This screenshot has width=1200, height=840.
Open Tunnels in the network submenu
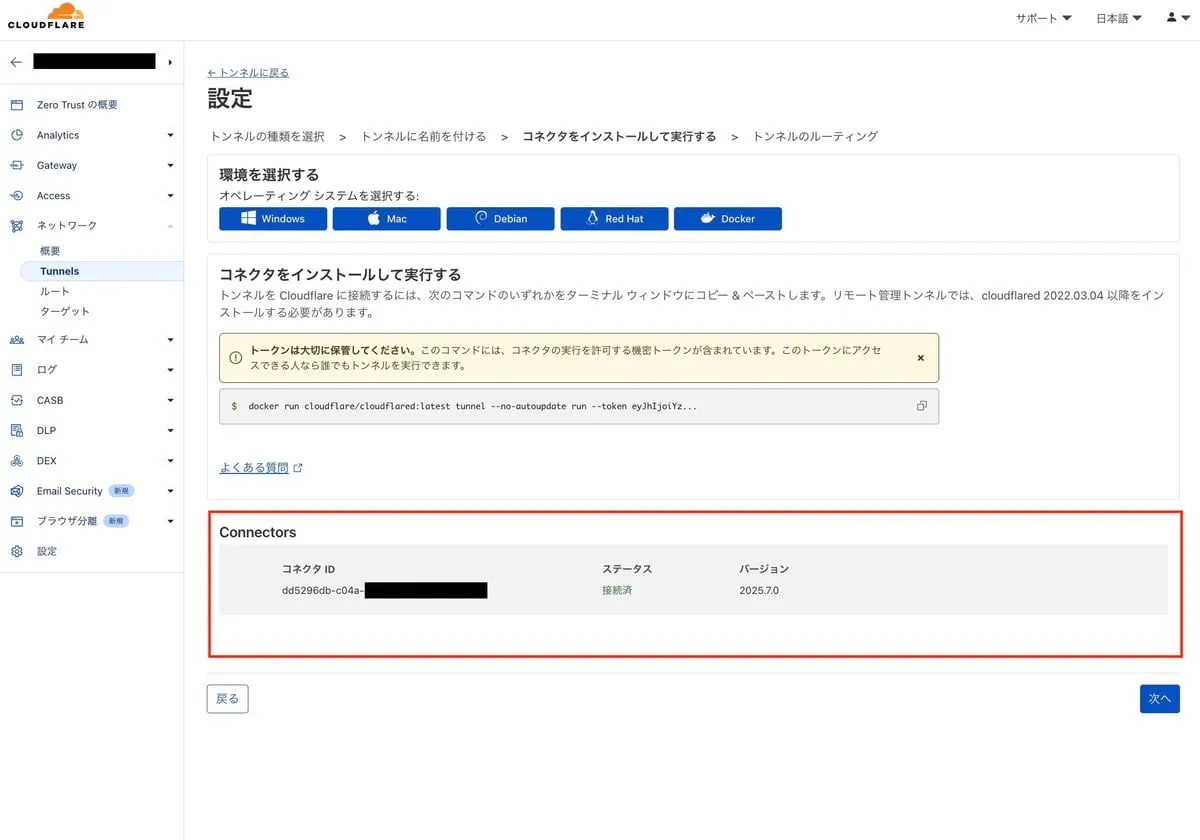tap(60, 271)
